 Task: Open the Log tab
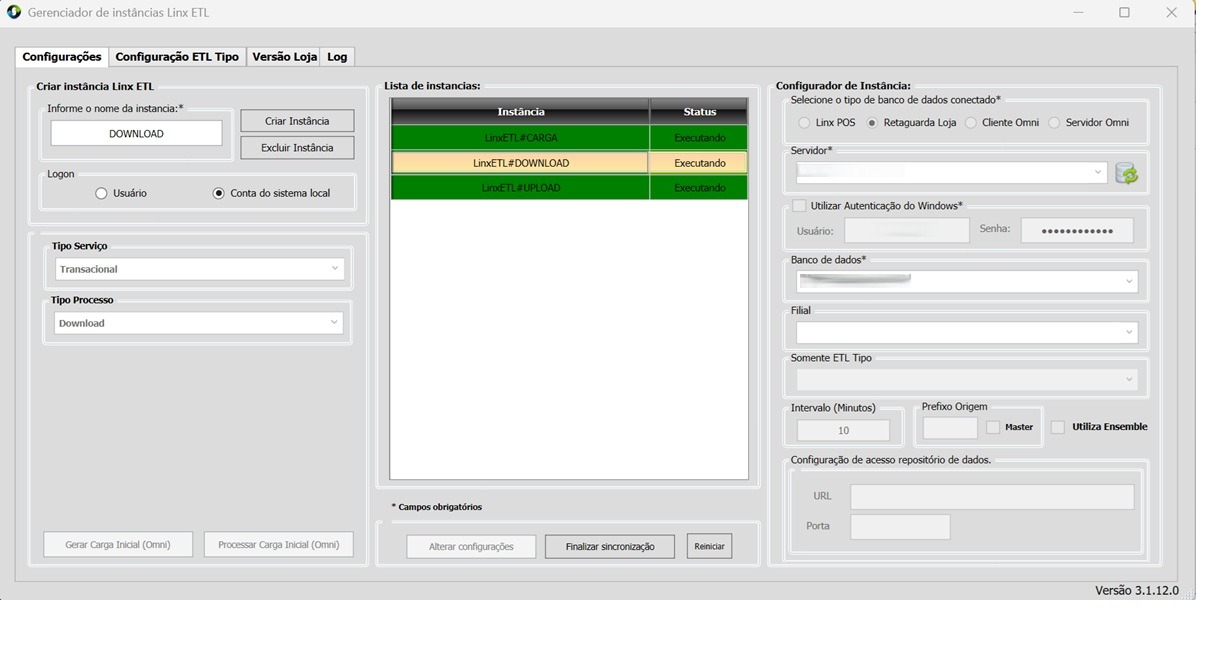point(337,57)
